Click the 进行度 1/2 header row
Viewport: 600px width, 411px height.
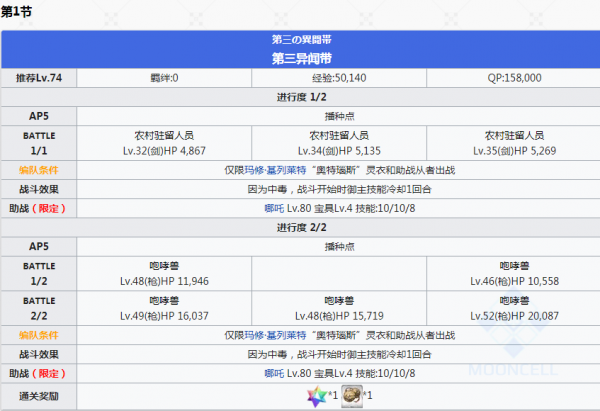coord(301,97)
